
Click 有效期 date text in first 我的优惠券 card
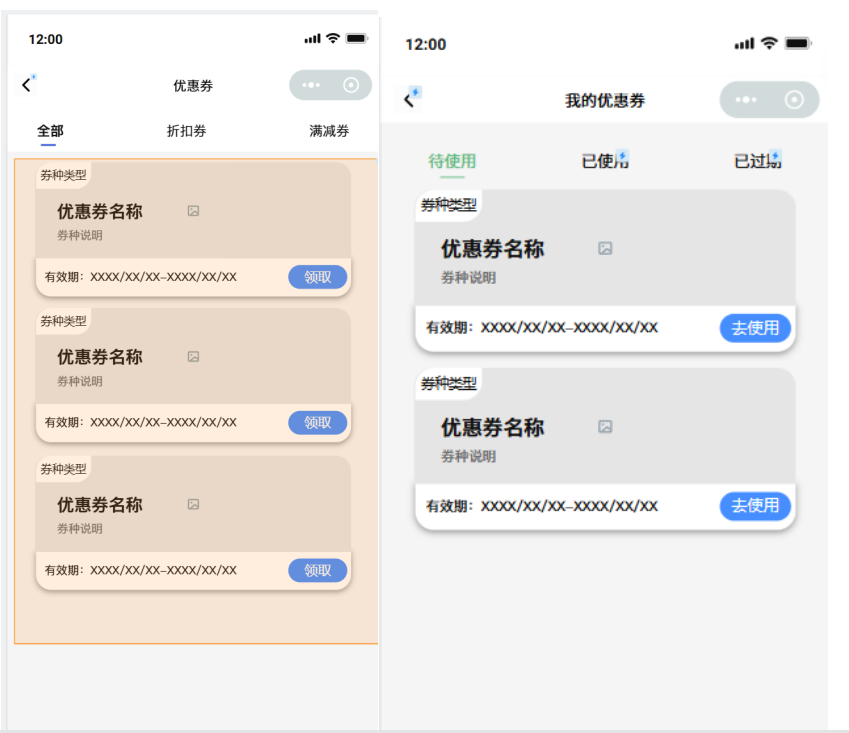[542, 328]
